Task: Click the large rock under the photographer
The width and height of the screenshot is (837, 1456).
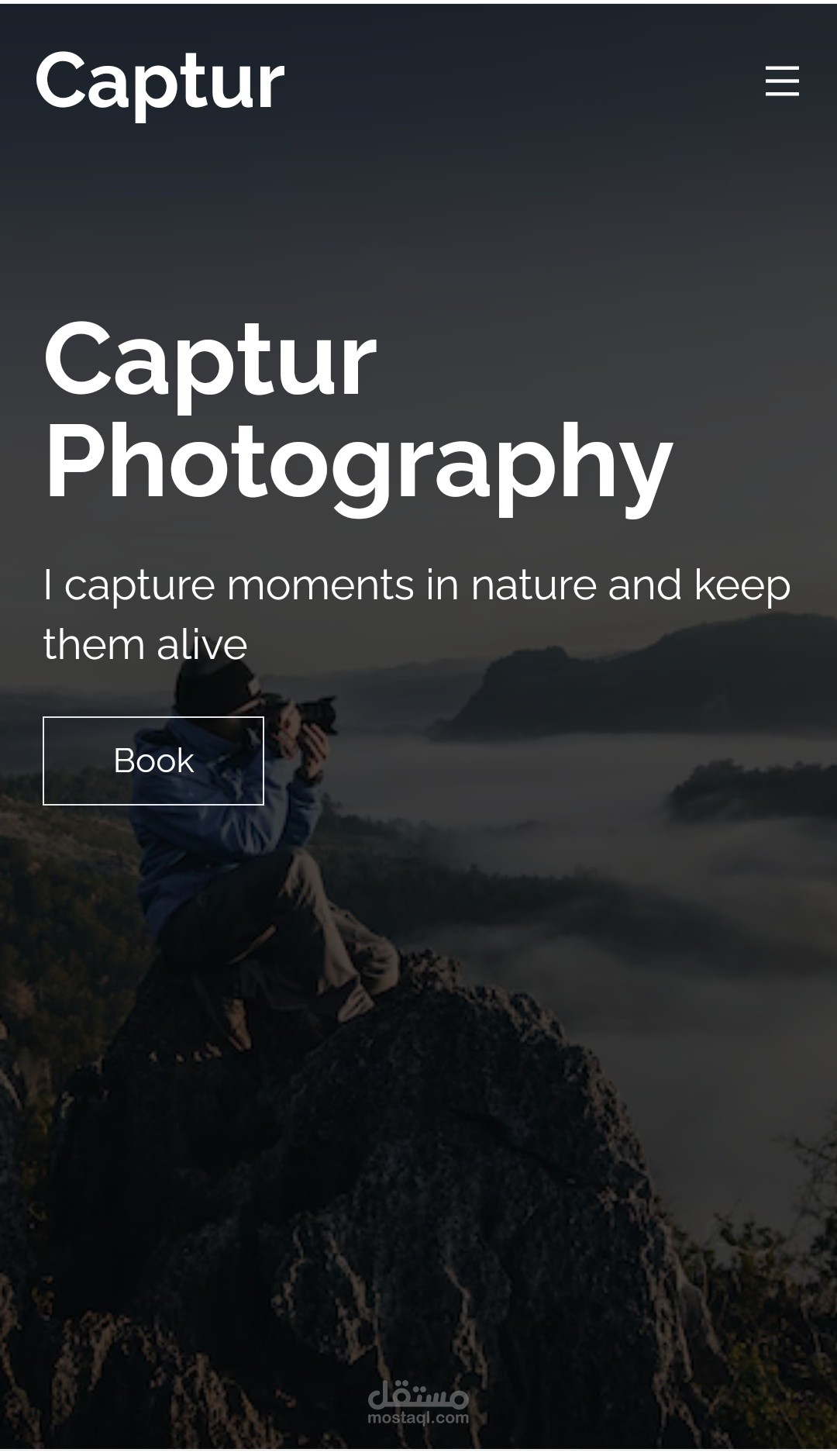Action: coord(387,1202)
